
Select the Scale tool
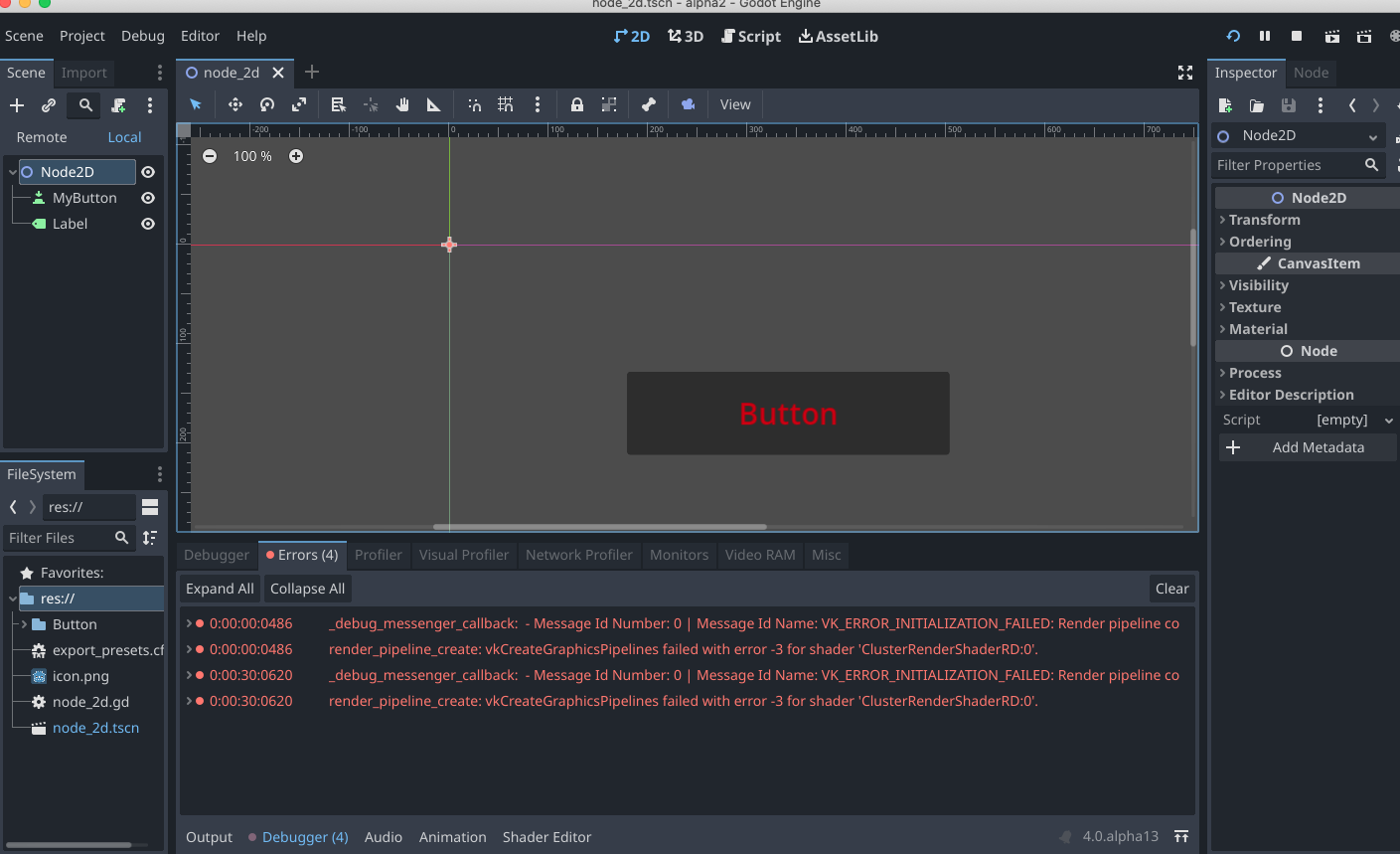tap(299, 104)
